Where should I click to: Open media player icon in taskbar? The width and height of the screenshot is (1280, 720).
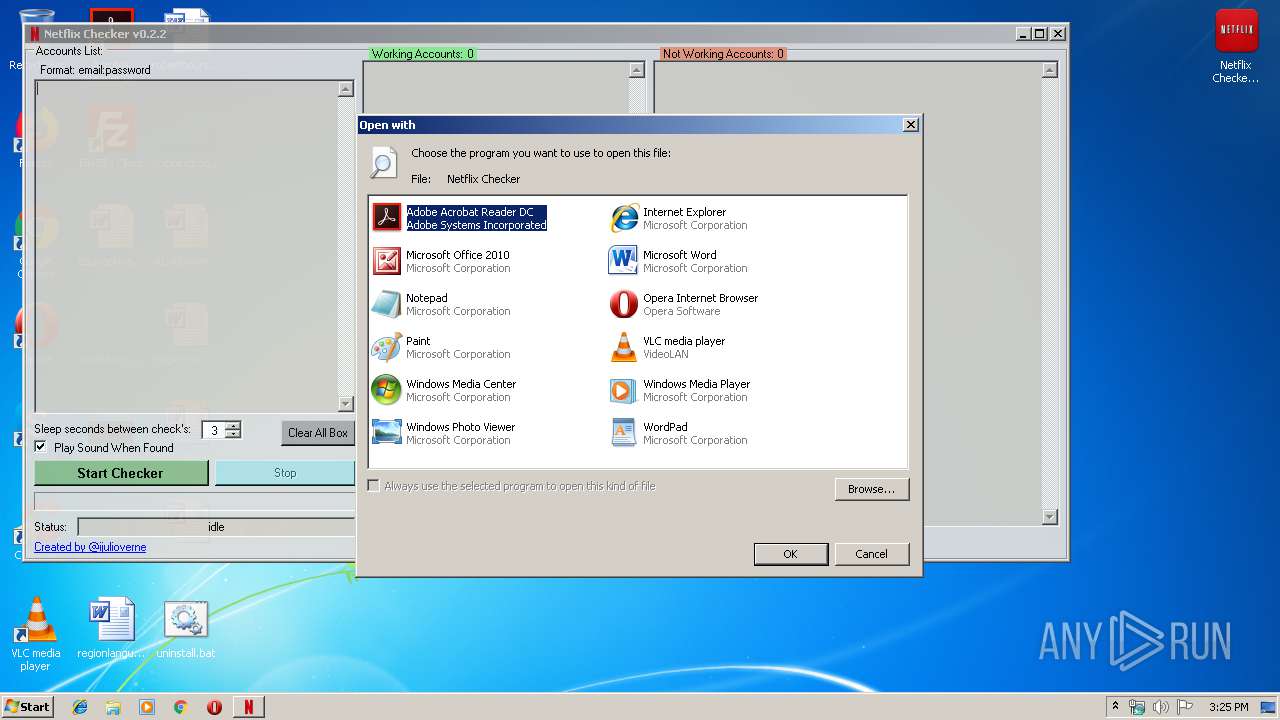[147, 707]
